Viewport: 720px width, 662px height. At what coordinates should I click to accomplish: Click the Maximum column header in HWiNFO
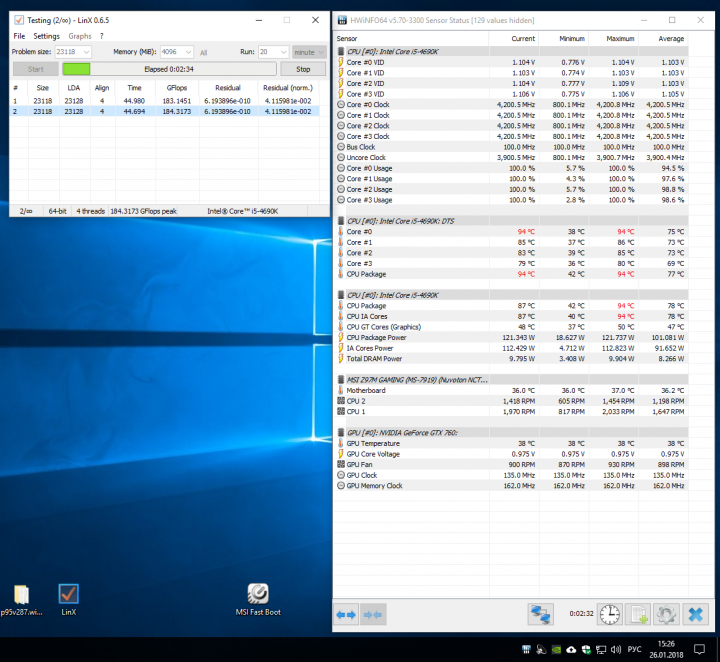pos(613,39)
